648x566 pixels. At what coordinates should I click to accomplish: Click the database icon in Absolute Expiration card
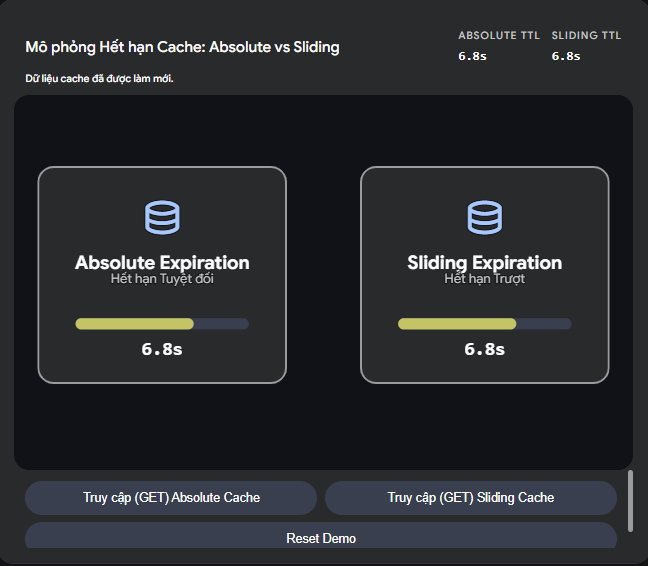[162, 218]
